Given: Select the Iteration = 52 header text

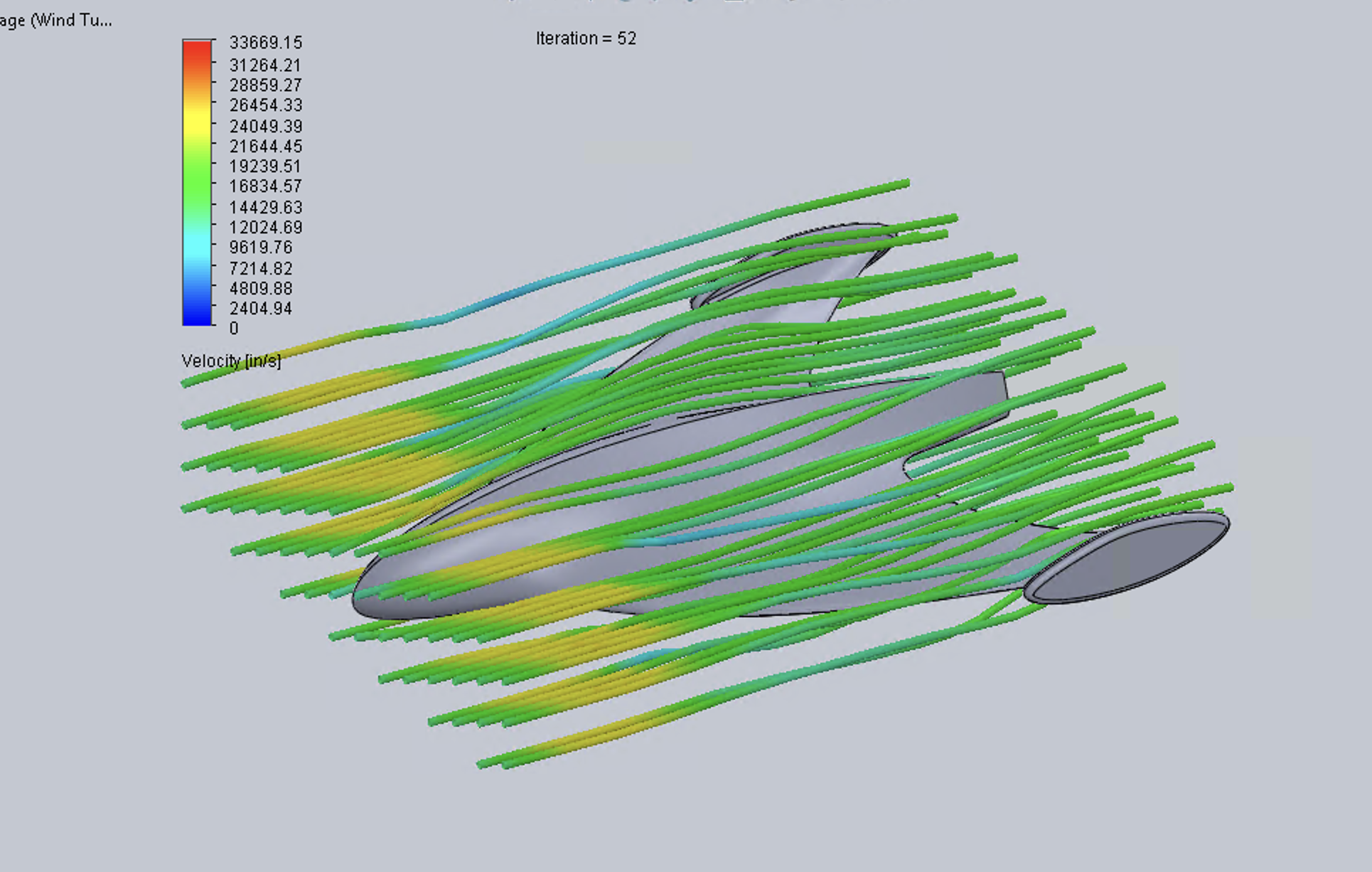Looking at the screenshot, I should tap(585, 38).
